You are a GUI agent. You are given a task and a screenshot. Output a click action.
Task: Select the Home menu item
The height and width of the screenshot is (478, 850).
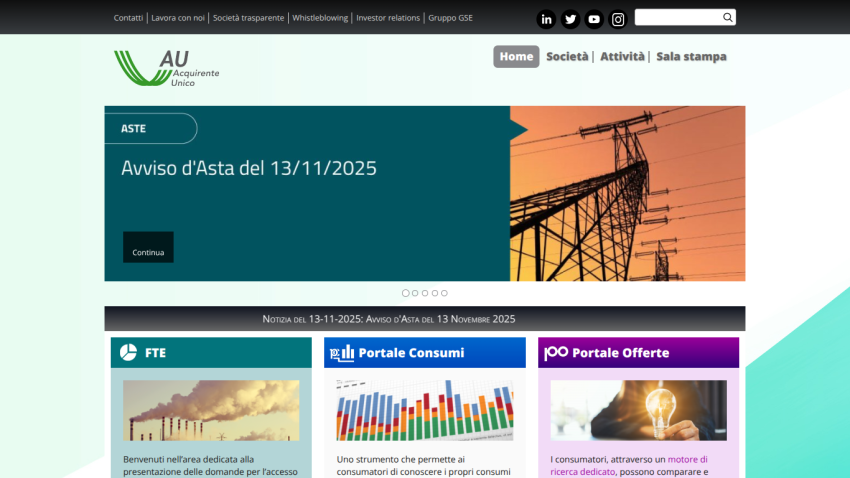(516, 56)
